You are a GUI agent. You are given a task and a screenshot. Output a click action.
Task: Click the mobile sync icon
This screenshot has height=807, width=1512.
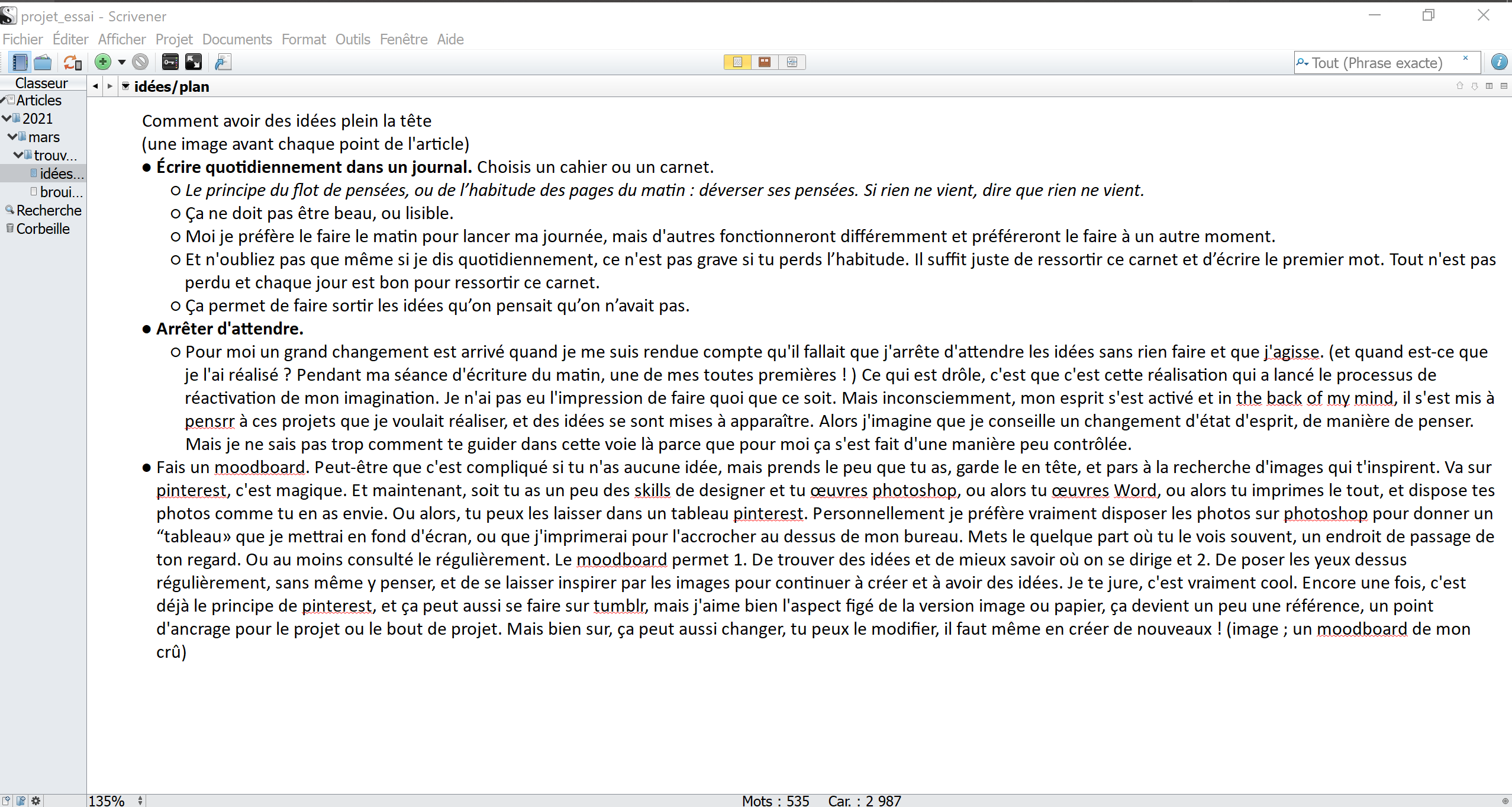pyautogui.click(x=73, y=62)
